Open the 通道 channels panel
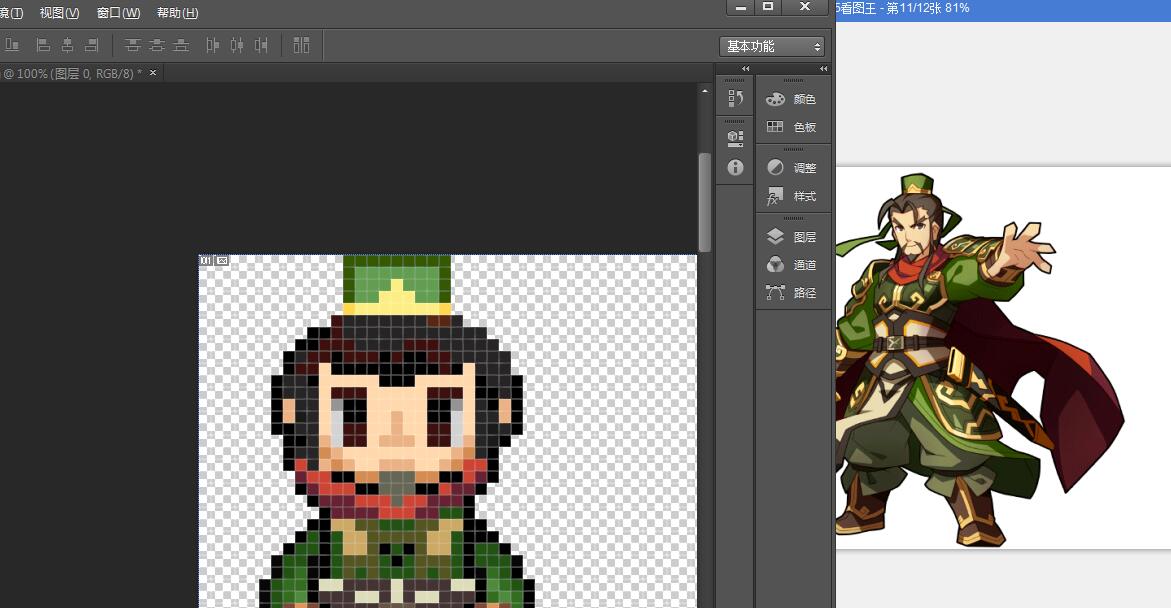The height and width of the screenshot is (608, 1171). tap(792, 264)
